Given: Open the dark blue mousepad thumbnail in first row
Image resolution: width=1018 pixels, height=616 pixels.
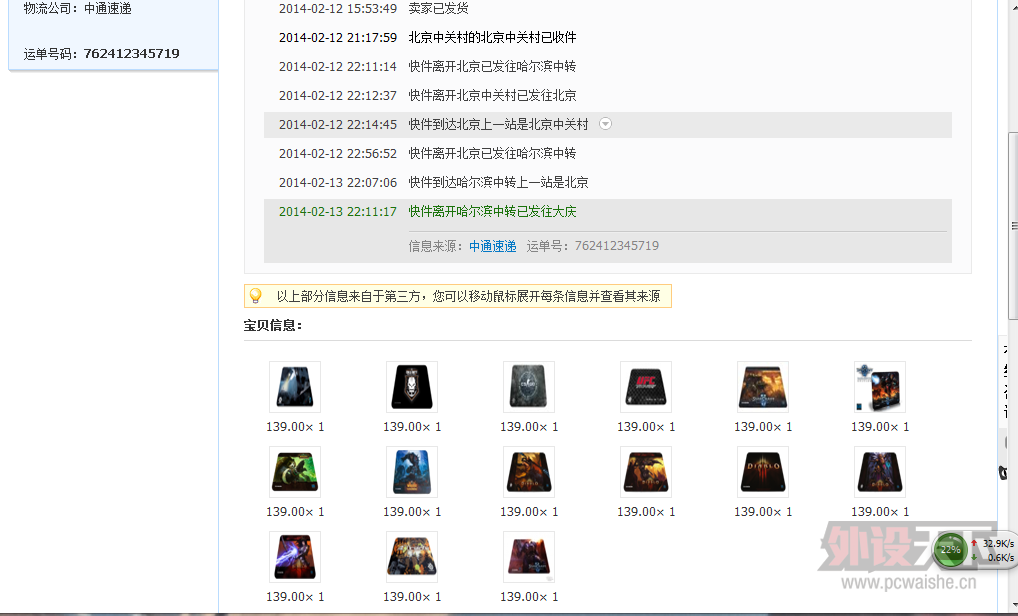Looking at the screenshot, I should tap(295, 387).
